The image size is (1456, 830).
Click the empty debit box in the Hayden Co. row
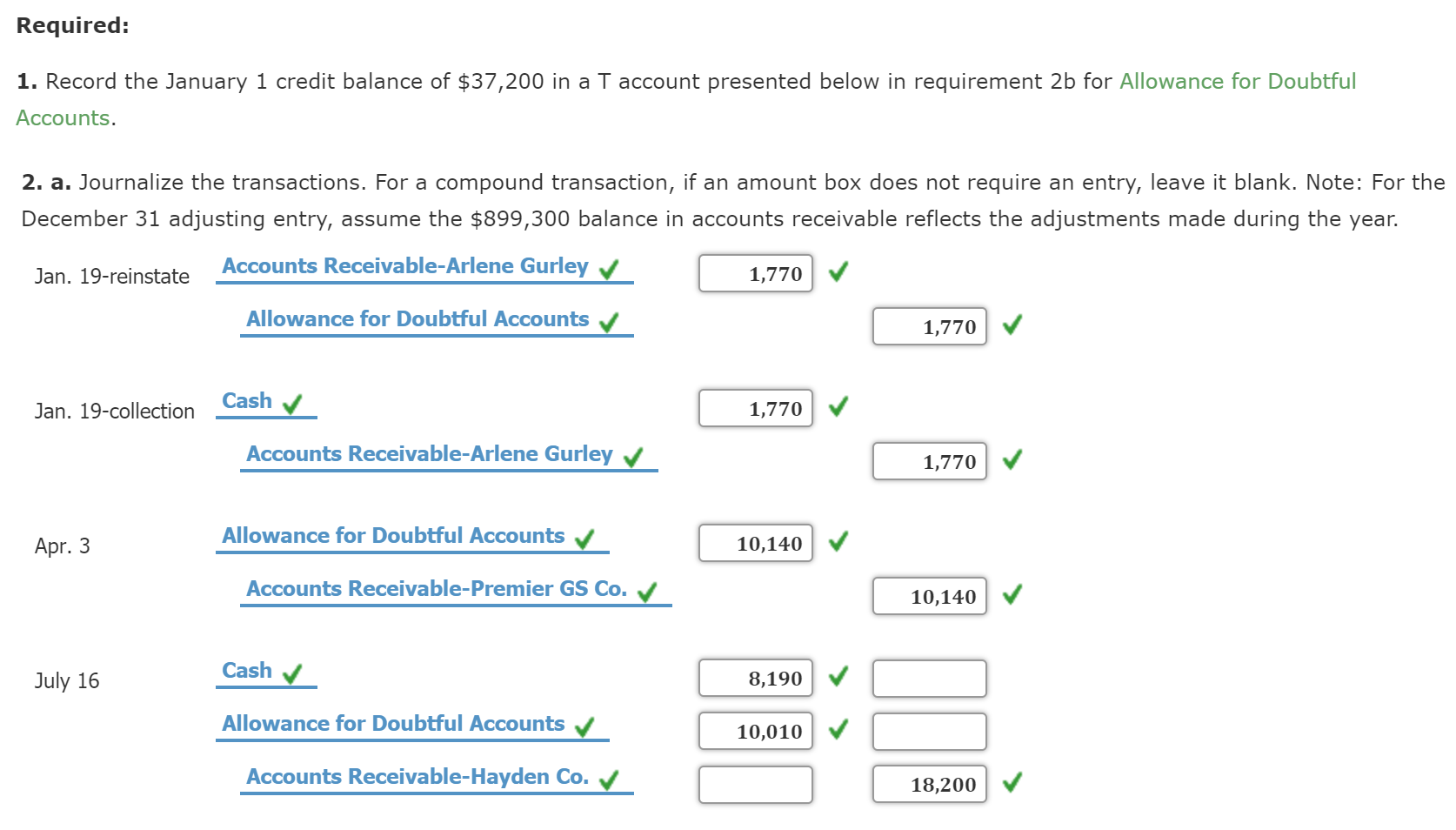(x=755, y=783)
